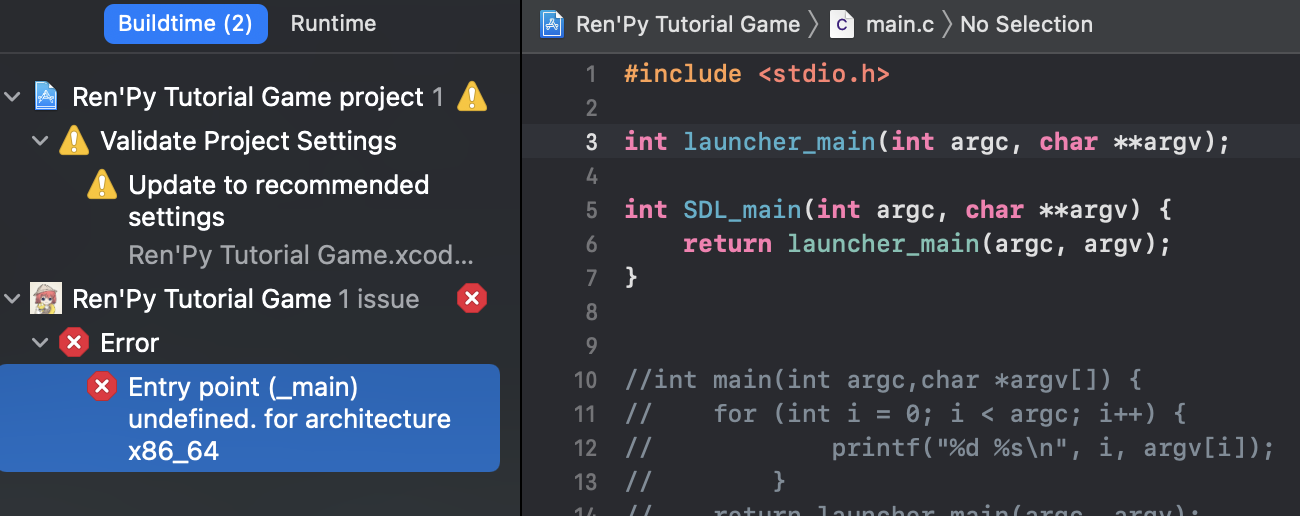
Task: Click the project icon in the jump bar
Action: [552, 24]
